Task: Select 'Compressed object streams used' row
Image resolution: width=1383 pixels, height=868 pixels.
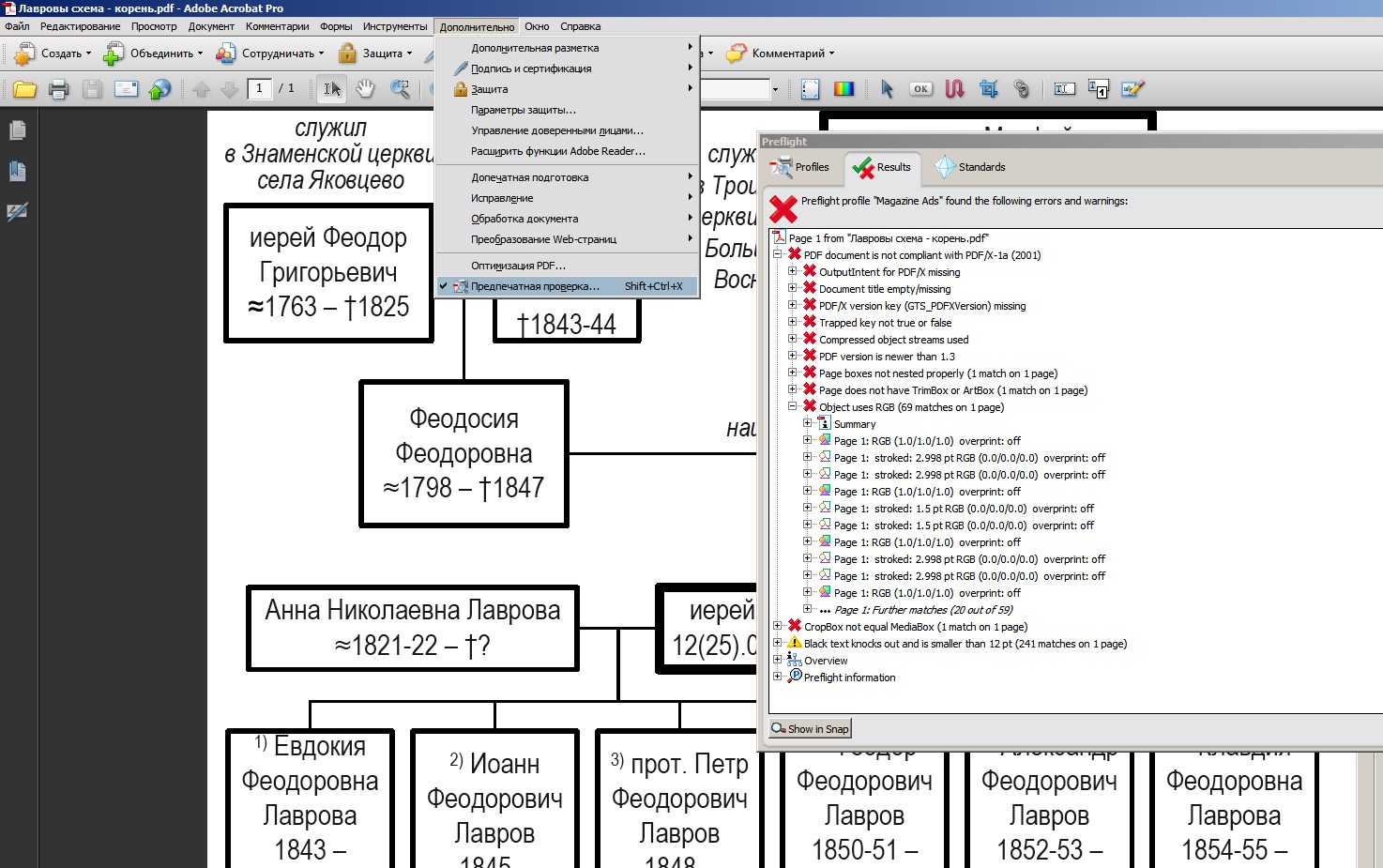Action: tap(893, 340)
